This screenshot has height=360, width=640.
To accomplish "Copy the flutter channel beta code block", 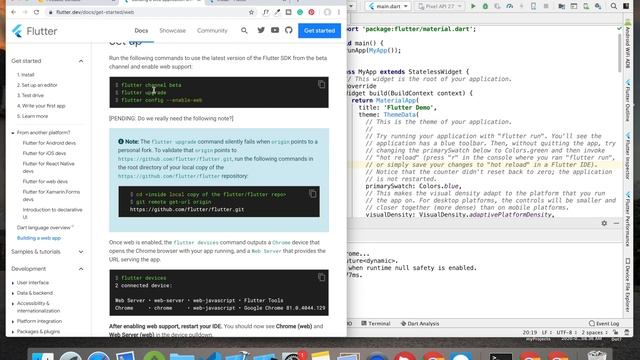I will 322,84.
